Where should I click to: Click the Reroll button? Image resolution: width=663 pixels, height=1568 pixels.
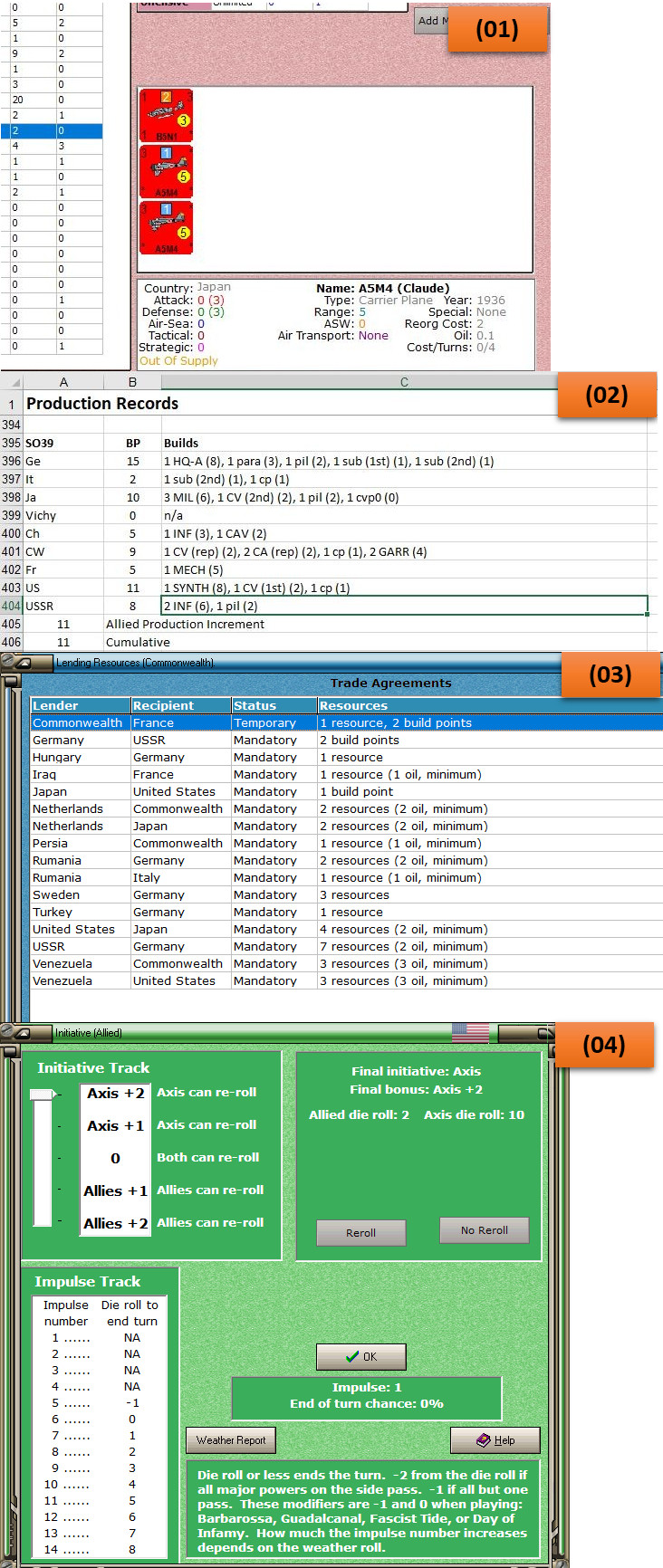click(x=360, y=1233)
